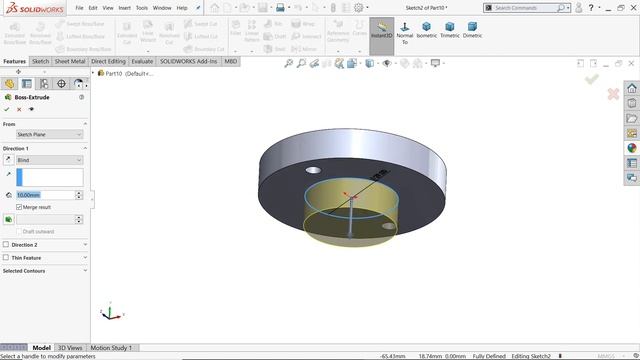Image resolution: width=640 pixels, height=360 pixels.
Task: Switch to the Evaluate tab
Action: (x=142, y=61)
